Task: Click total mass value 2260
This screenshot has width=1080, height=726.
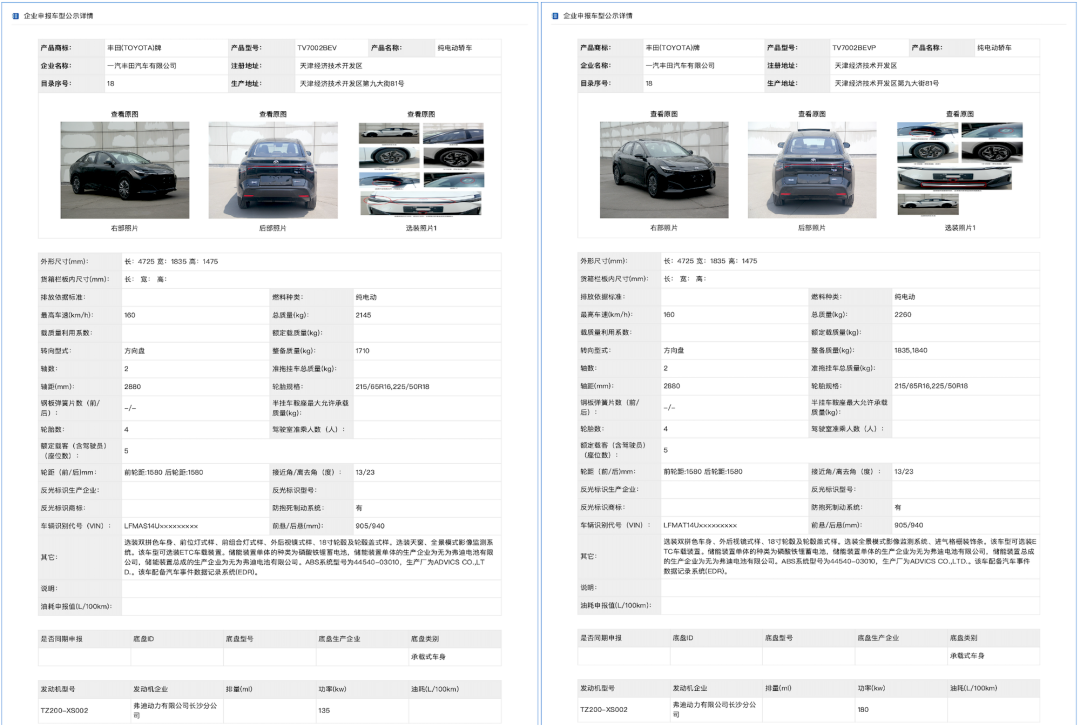Action: pyautogui.click(x=902, y=315)
